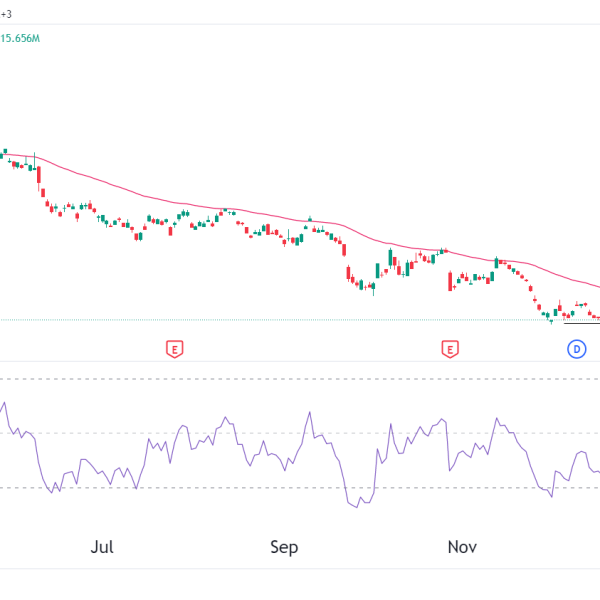
Task: Click the Sep label on time axis
Action: [x=284, y=547]
